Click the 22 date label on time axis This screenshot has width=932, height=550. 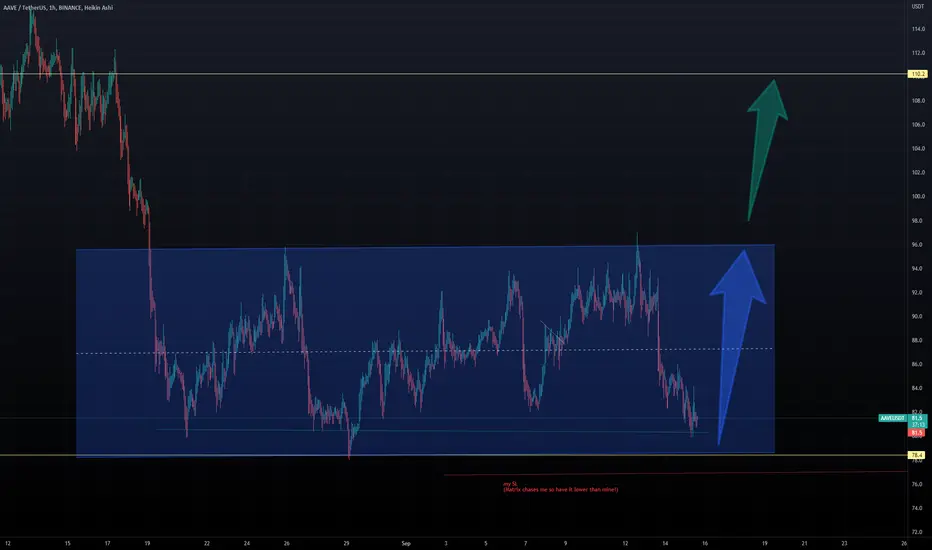point(207,543)
